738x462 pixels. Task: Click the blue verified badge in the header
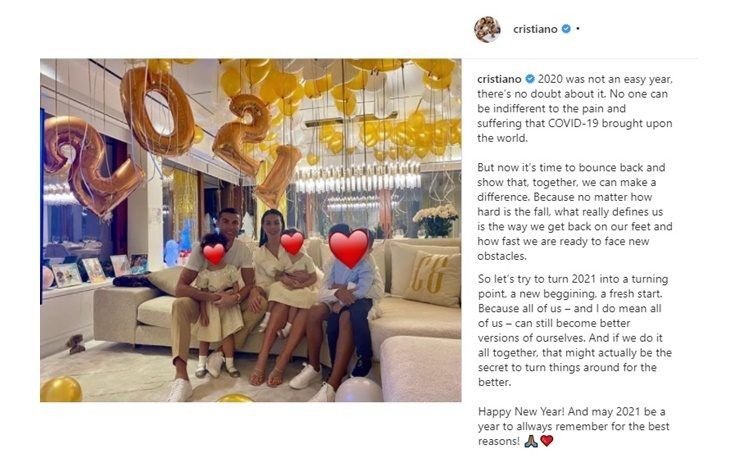tap(566, 29)
